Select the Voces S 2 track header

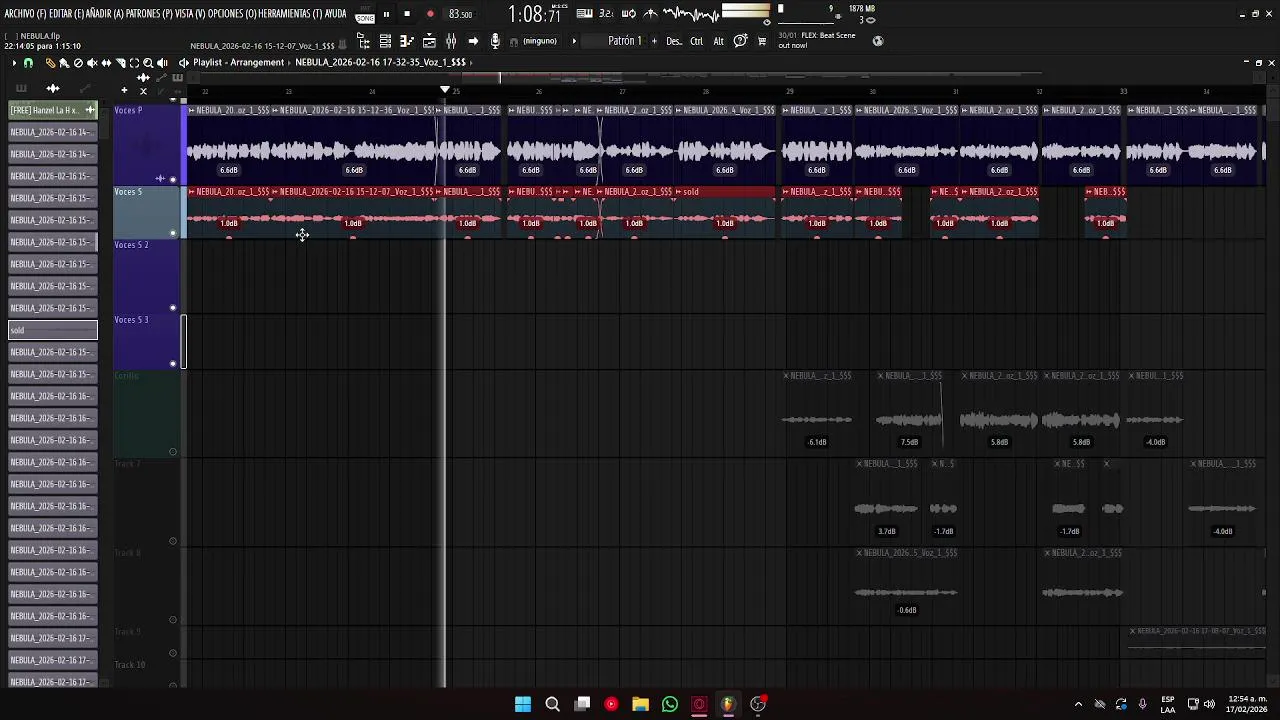(x=146, y=276)
